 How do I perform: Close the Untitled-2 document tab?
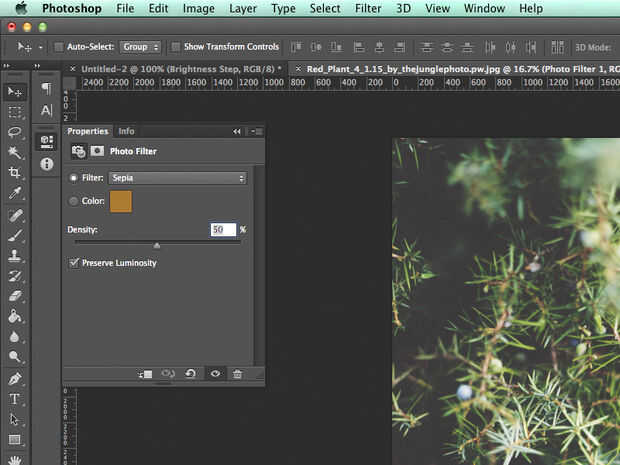tap(72, 69)
